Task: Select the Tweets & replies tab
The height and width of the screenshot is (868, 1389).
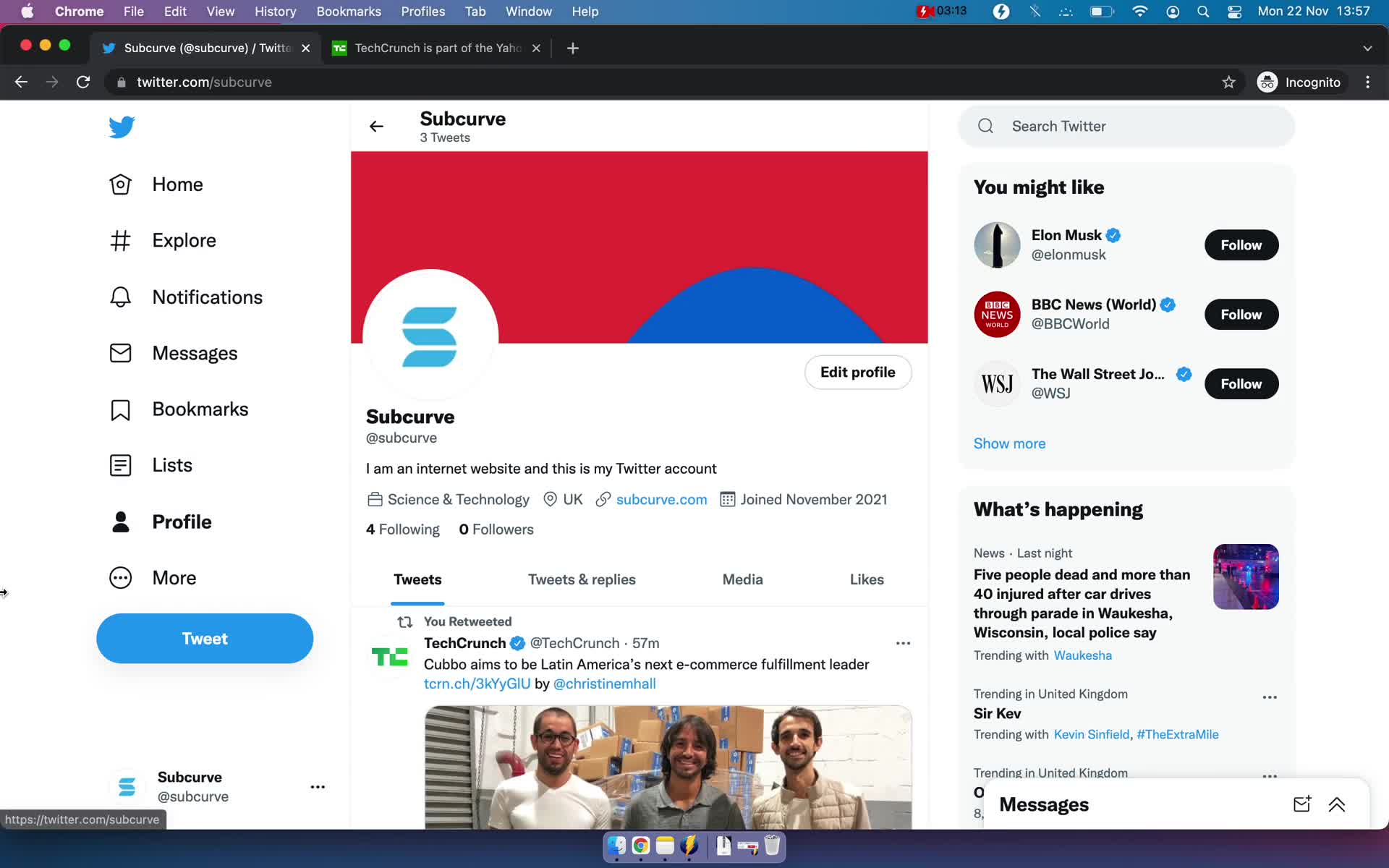Action: tap(581, 579)
